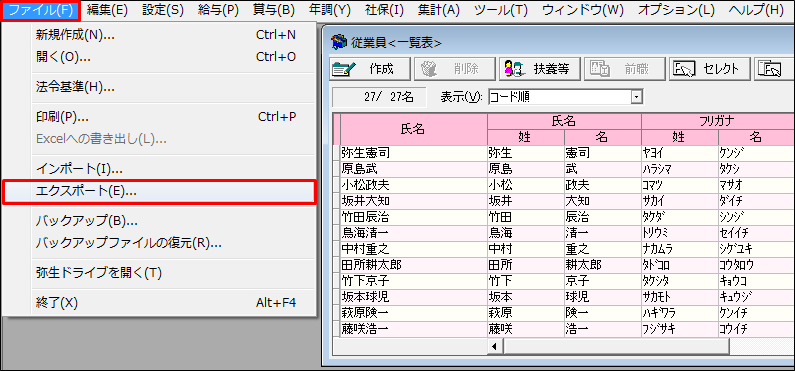The image size is (795, 371).
Task: Select the 中村重之 name cell
Action: (x=413, y=249)
